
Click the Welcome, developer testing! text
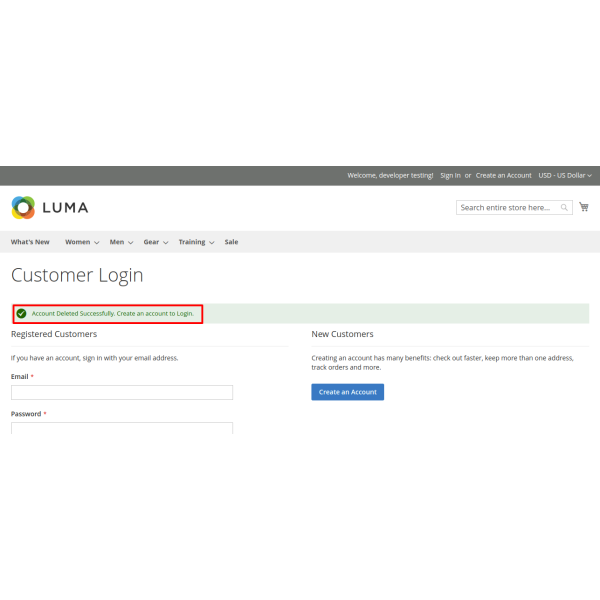(390, 175)
